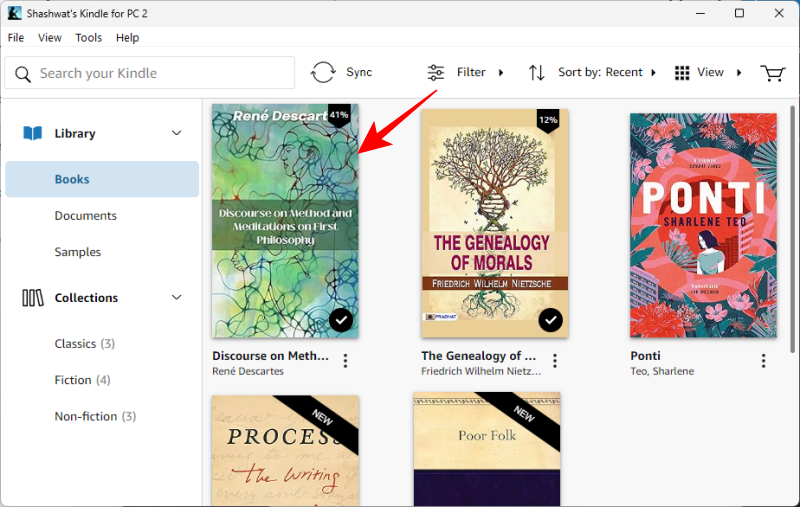Click the 'Discourse on Meth...' title text
800x507 pixels.
pos(270,356)
